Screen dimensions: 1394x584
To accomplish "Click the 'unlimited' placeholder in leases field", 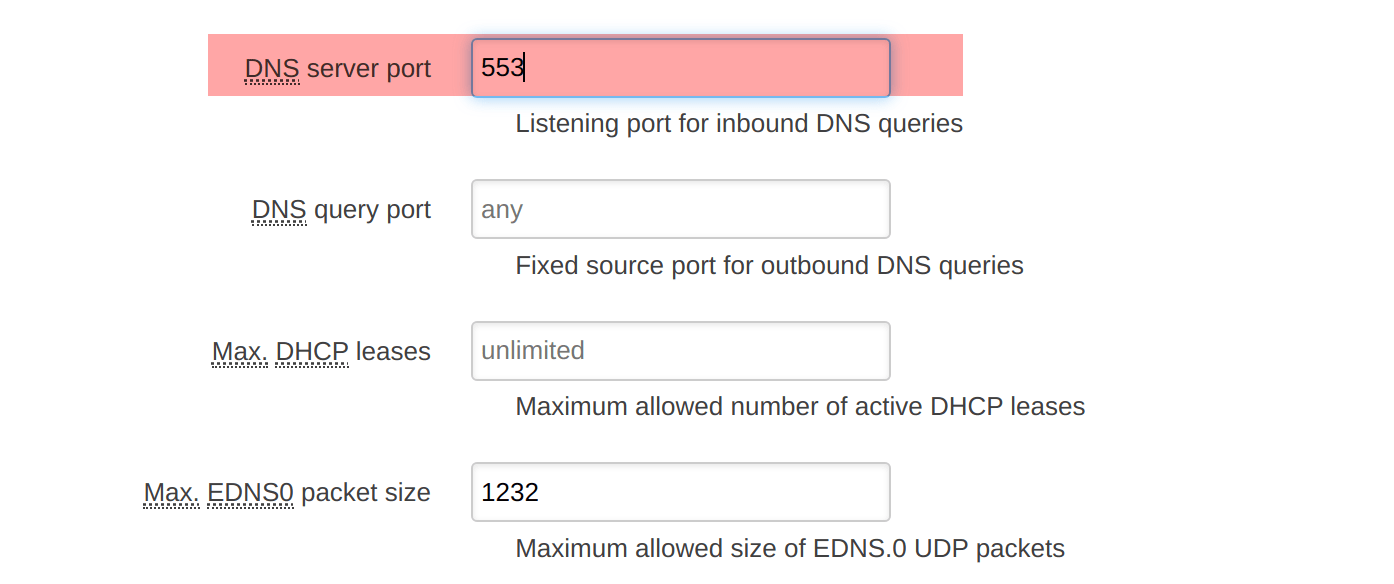I will [533, 351].
